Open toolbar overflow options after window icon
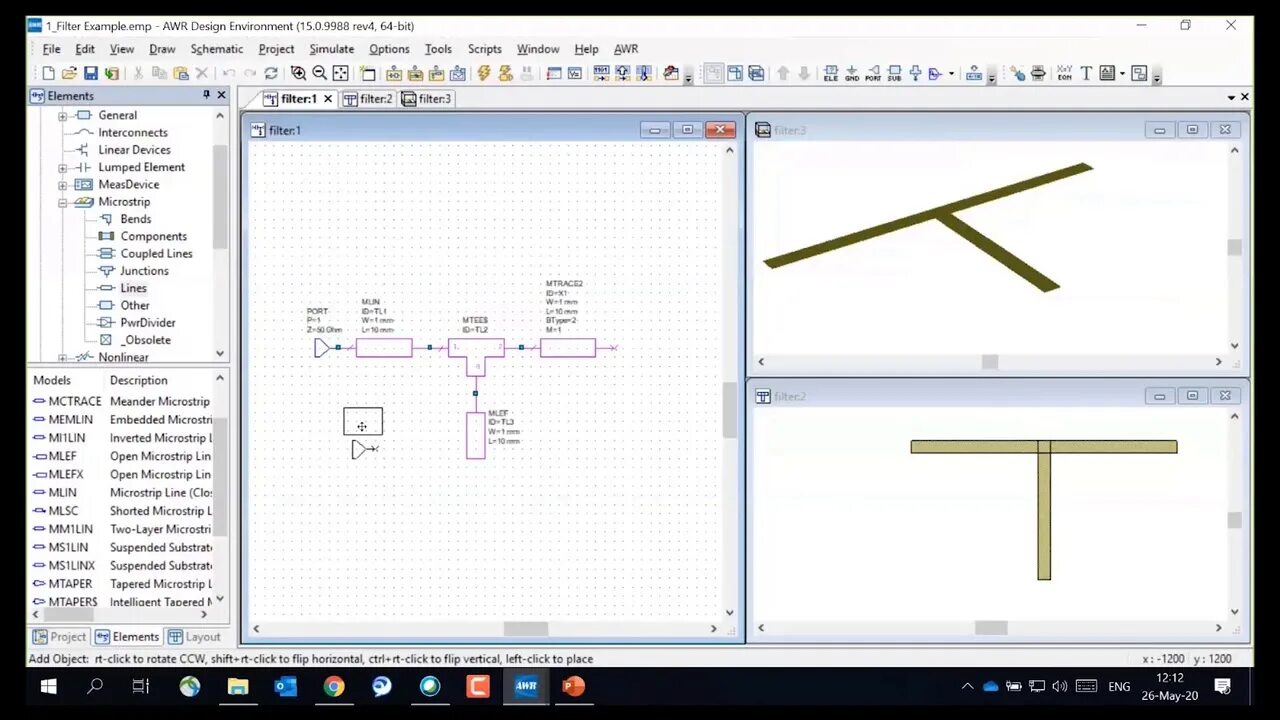Screen dimensions: 1280x720 tap(1157, 76)
